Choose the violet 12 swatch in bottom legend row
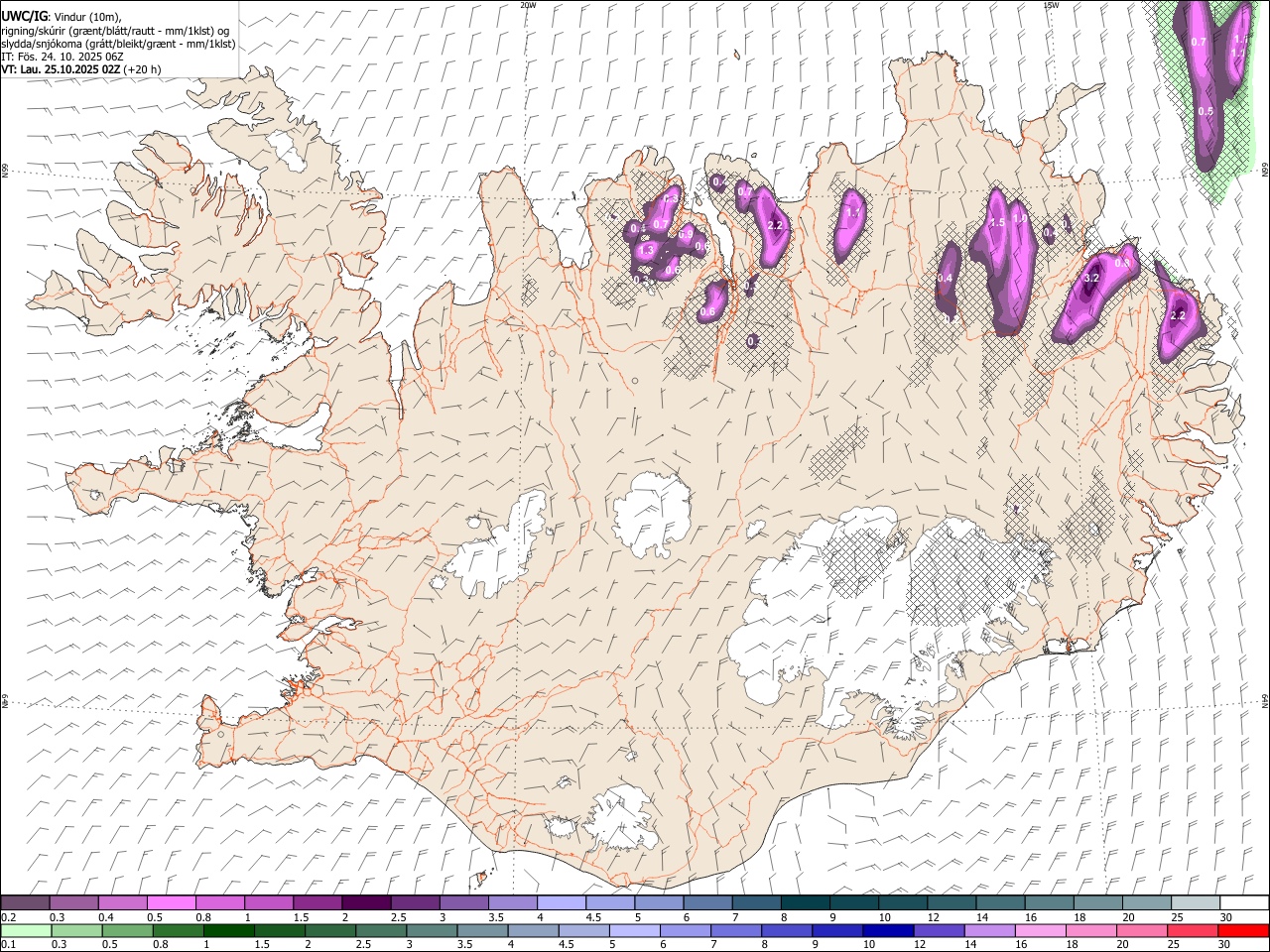1270x952 pixels. pos(939,930)
